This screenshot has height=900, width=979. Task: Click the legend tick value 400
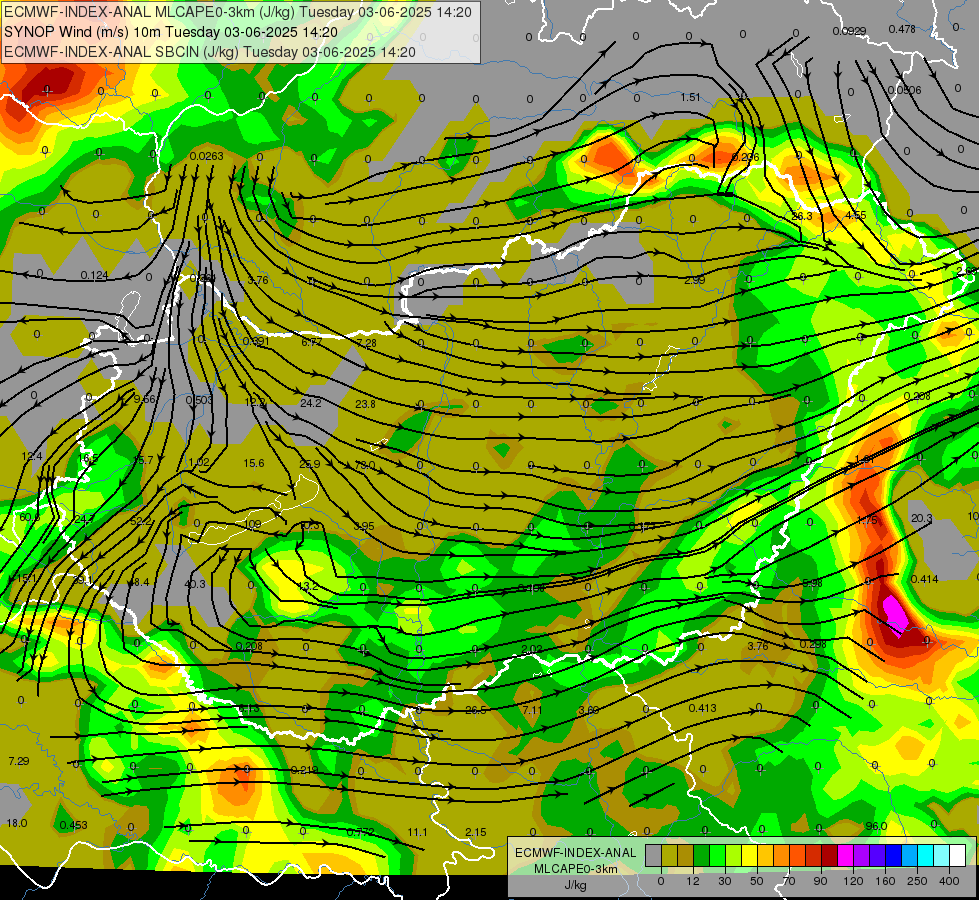tap(949, 881)
